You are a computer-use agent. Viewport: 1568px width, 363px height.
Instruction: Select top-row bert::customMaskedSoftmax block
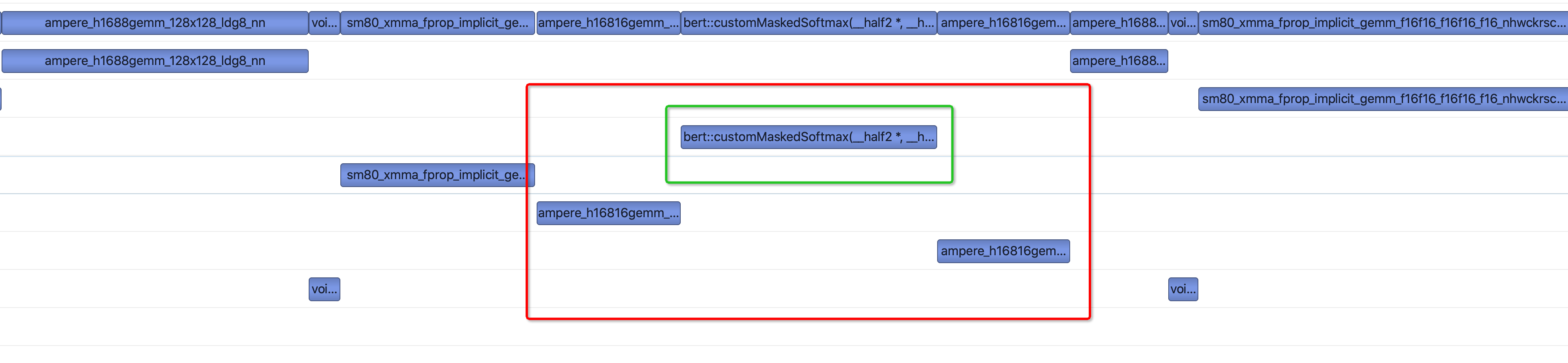809,23
